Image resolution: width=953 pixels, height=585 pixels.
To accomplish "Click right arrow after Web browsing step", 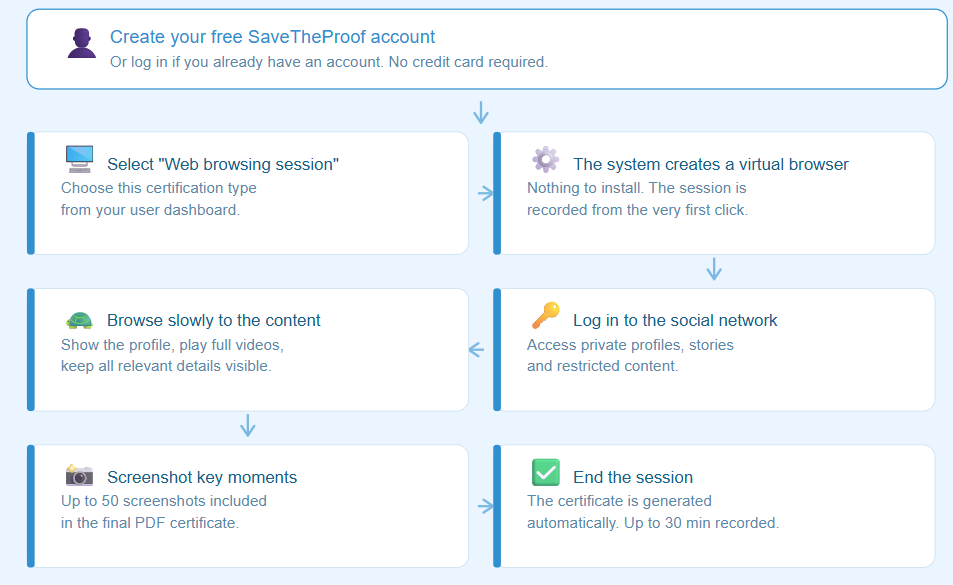I will click(486, 193).
